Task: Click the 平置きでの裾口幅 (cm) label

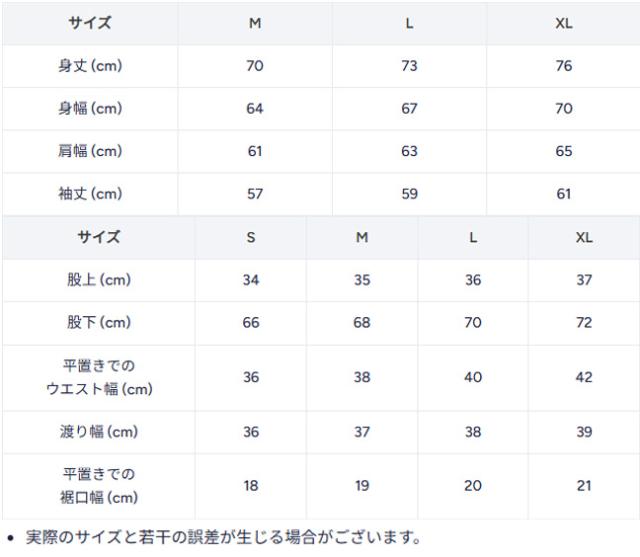Action: (99, 485)
